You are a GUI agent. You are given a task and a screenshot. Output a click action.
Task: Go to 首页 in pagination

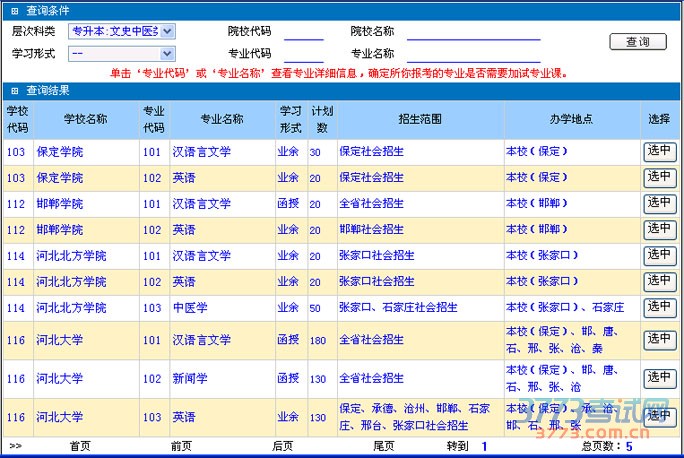(x=79, y=446)
